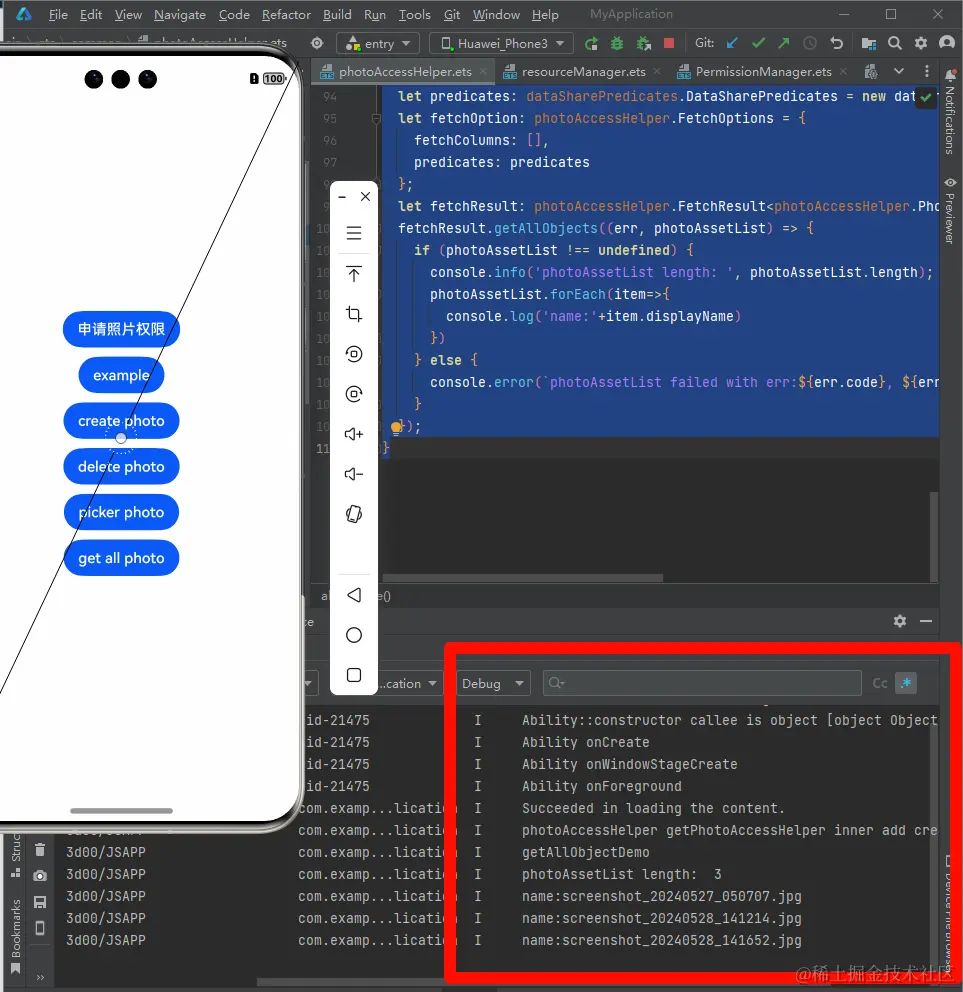Tap the delete photo button
Viewport: 963px width, 992px height.
[x=121, y=466]
